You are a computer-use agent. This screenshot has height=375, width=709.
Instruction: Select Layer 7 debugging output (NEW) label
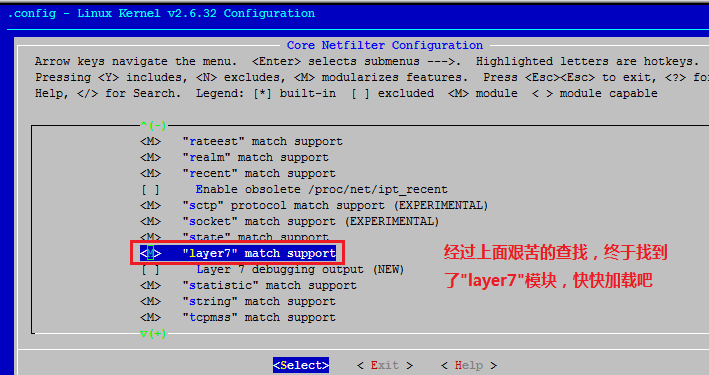click(300, 270)
